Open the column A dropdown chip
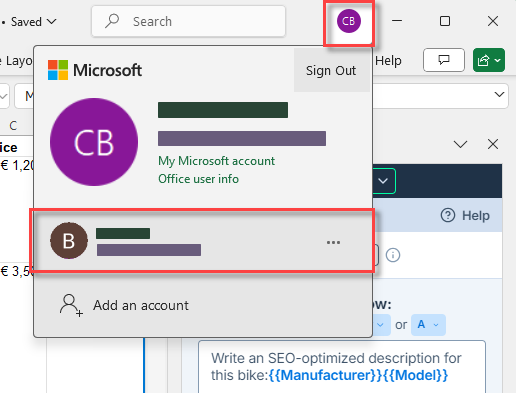Screen dimensions: 516x393 click(428, 325)
